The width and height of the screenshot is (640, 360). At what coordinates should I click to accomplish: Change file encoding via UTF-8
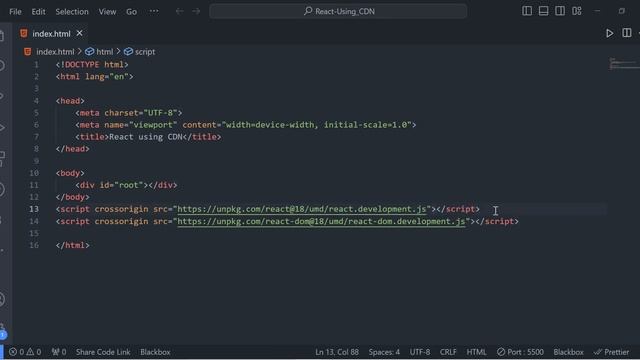click(x=420, y=352)
